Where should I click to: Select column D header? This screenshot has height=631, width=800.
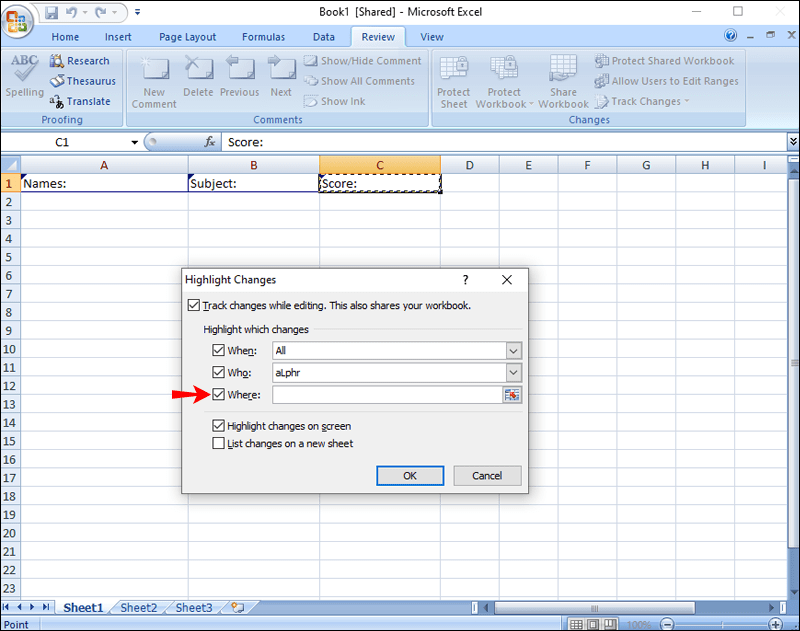(x=469, y=165)
